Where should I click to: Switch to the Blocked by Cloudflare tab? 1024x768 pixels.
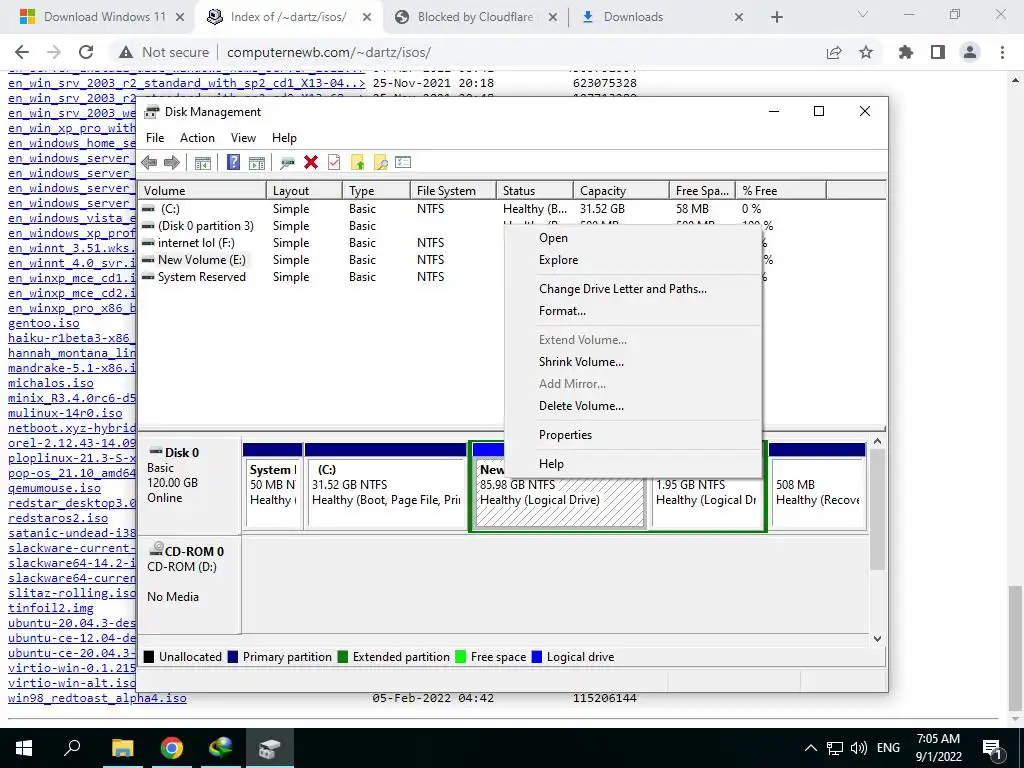click(x=477, y=17)
